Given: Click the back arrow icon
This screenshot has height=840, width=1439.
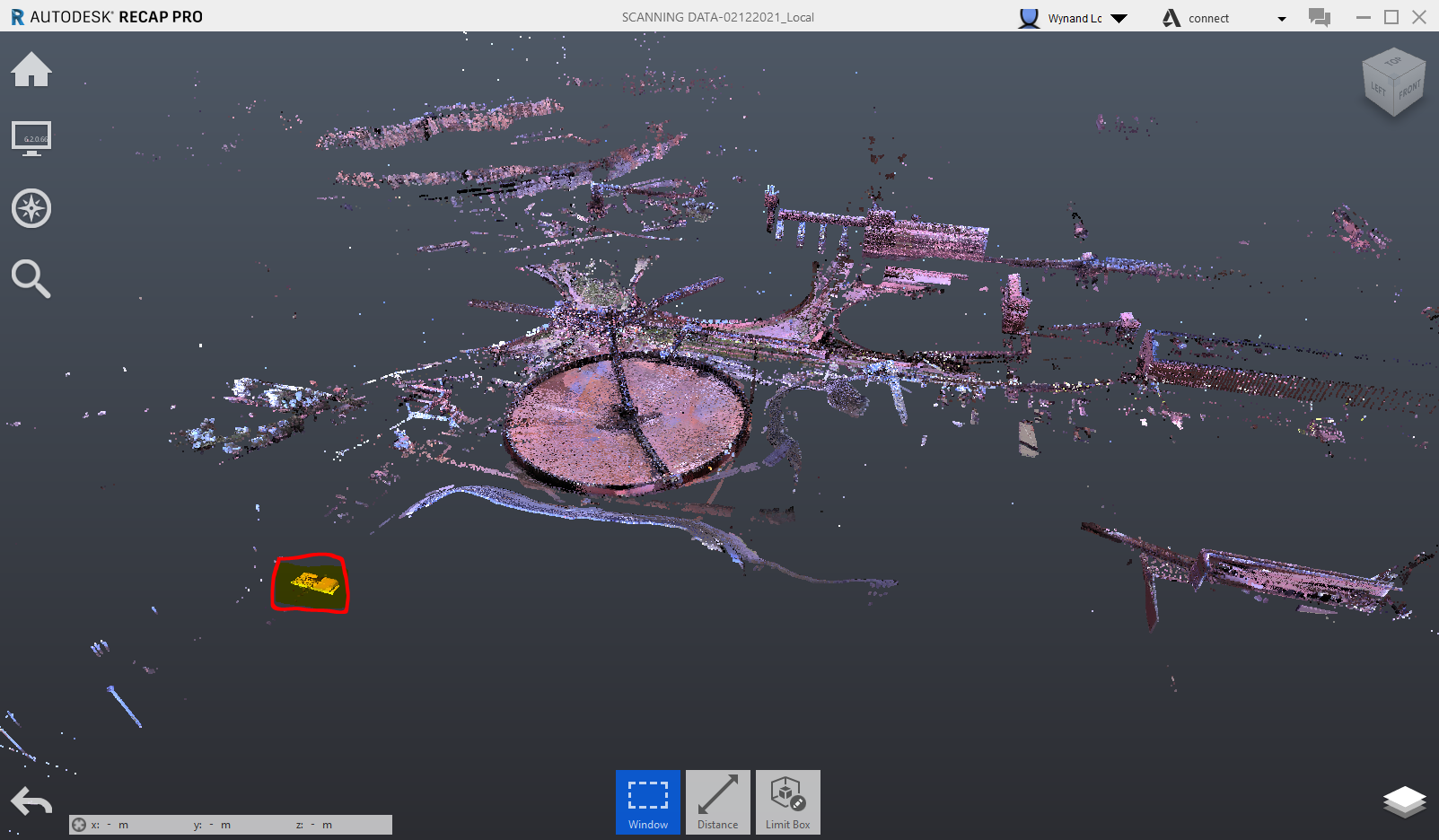Looking at the screenshot, I should (x=31, y=801).
